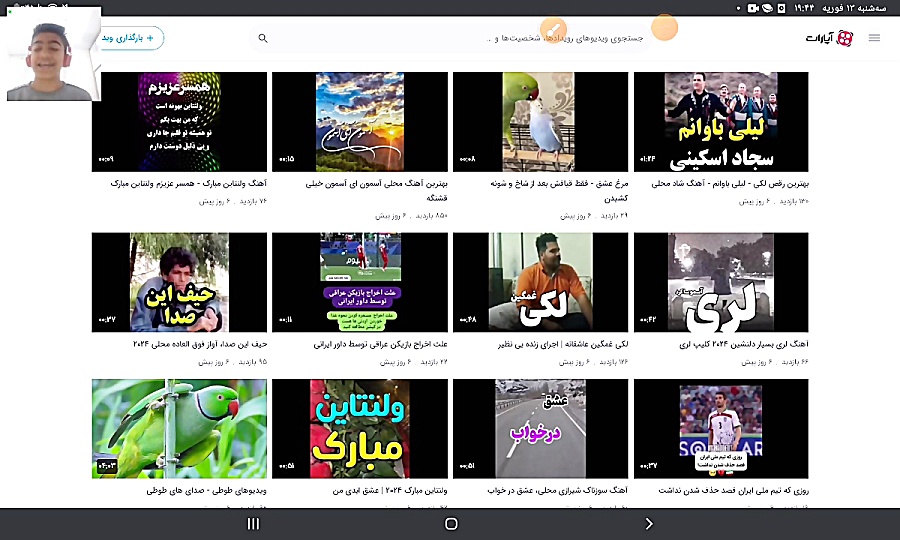This screenshot has height=540, width=900.
Task: Click the status bar date سه‌شنبه ۱۳ فوریه
Action: coord(855,8)
